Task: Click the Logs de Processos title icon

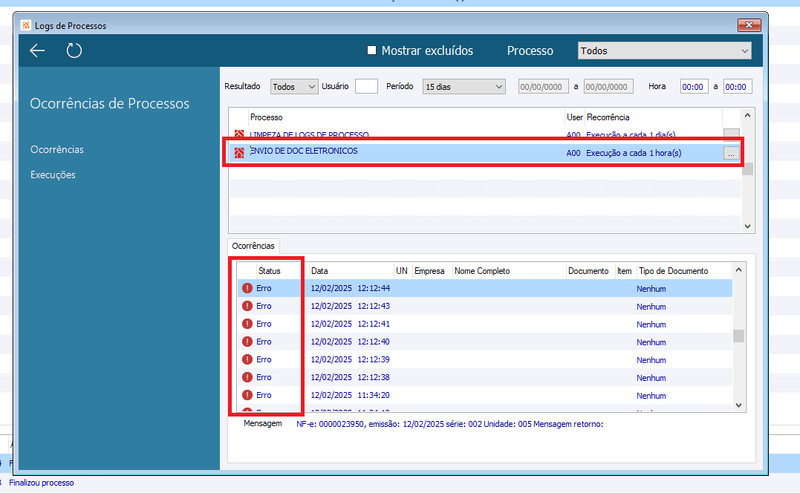Action: (26, 26)
